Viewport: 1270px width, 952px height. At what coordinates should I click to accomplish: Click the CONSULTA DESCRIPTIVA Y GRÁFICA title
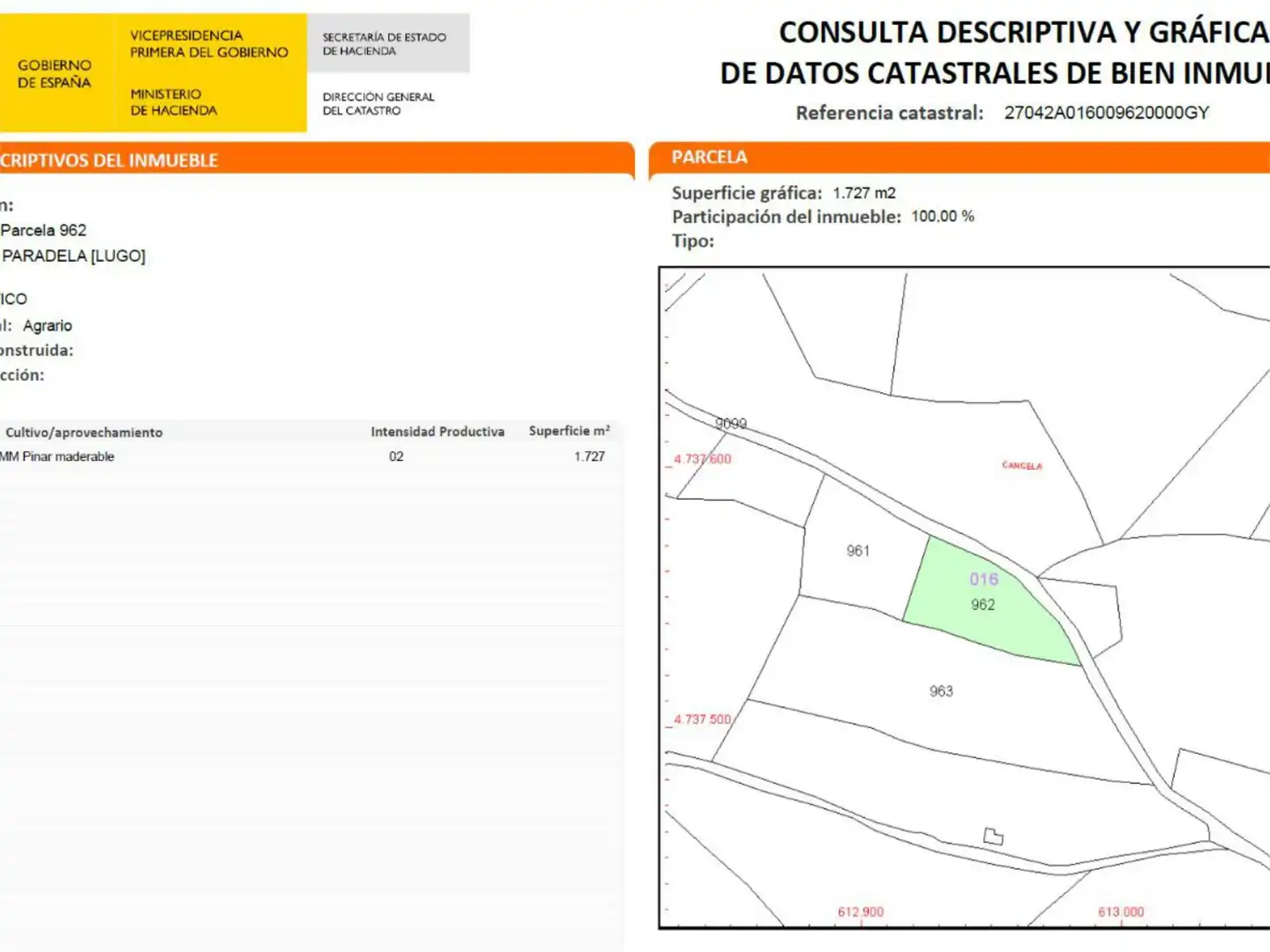coord(1024,33)
